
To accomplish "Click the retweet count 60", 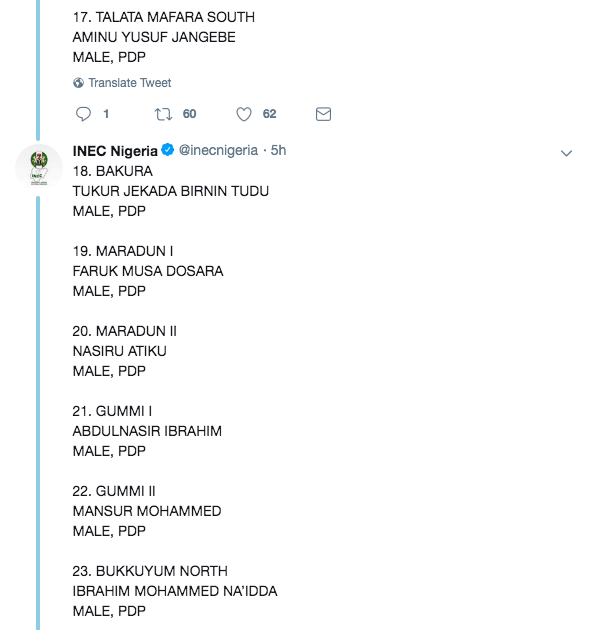I will (x=189, y=114).
